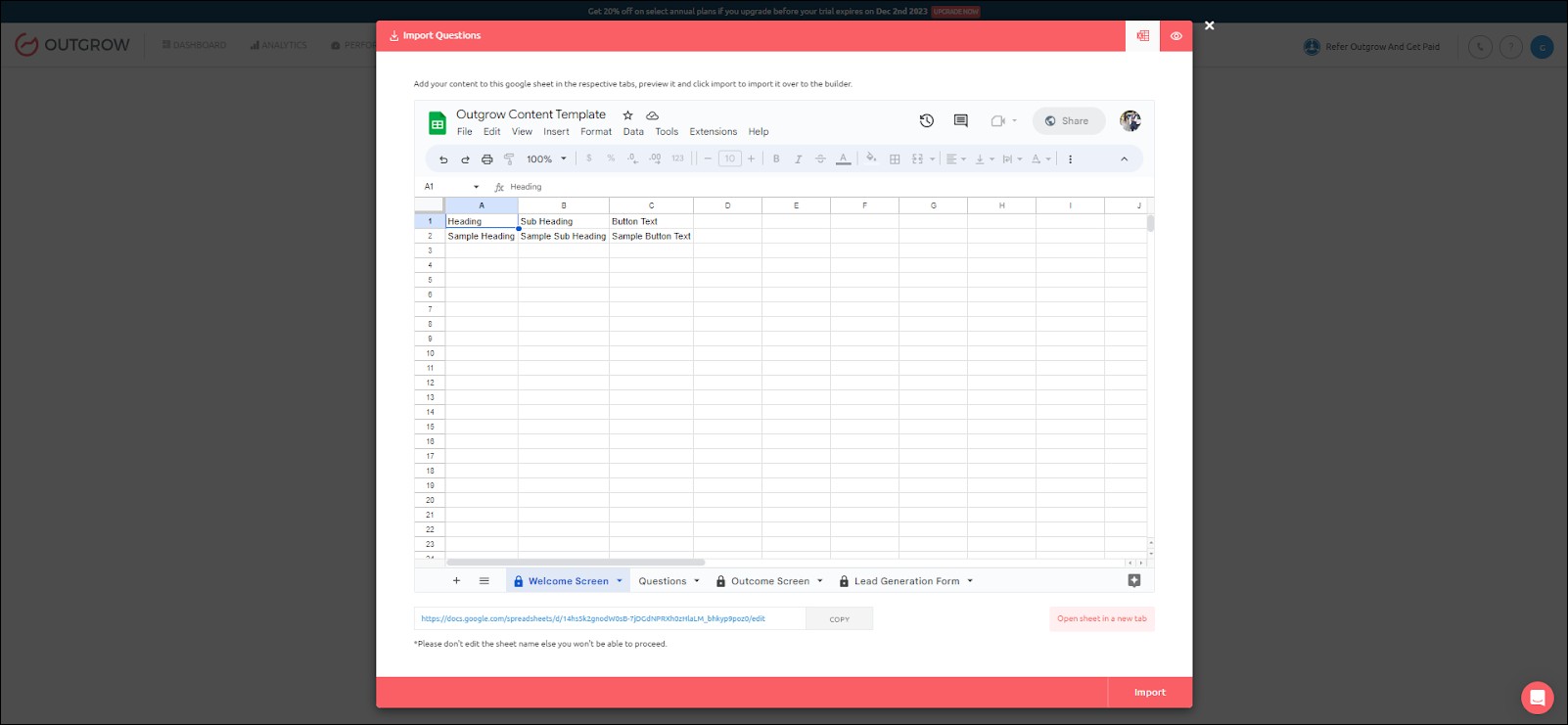1568x725 pixels.
Task: Toggle the eye preview view in header
Action: click(1176, 36)
